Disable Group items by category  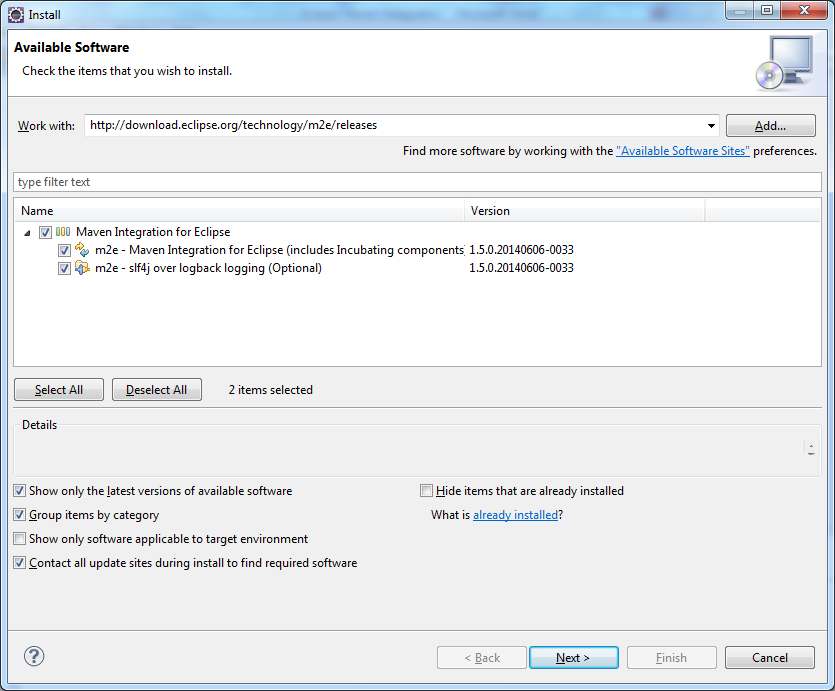[19, 514]
